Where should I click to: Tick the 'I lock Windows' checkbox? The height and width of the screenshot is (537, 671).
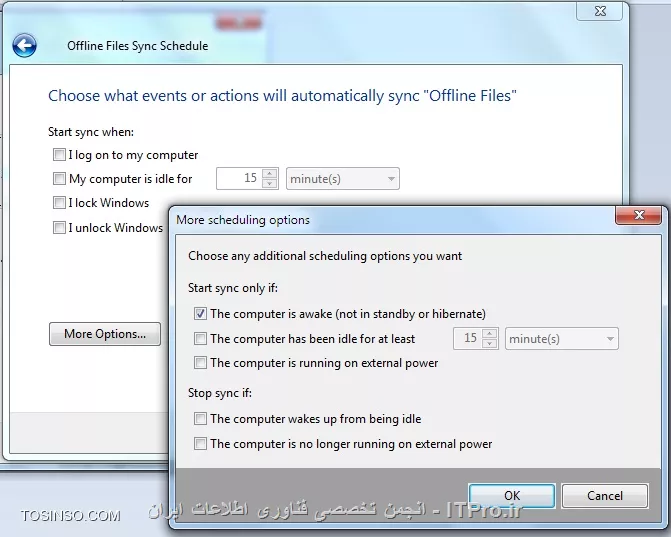coord(59,202)
